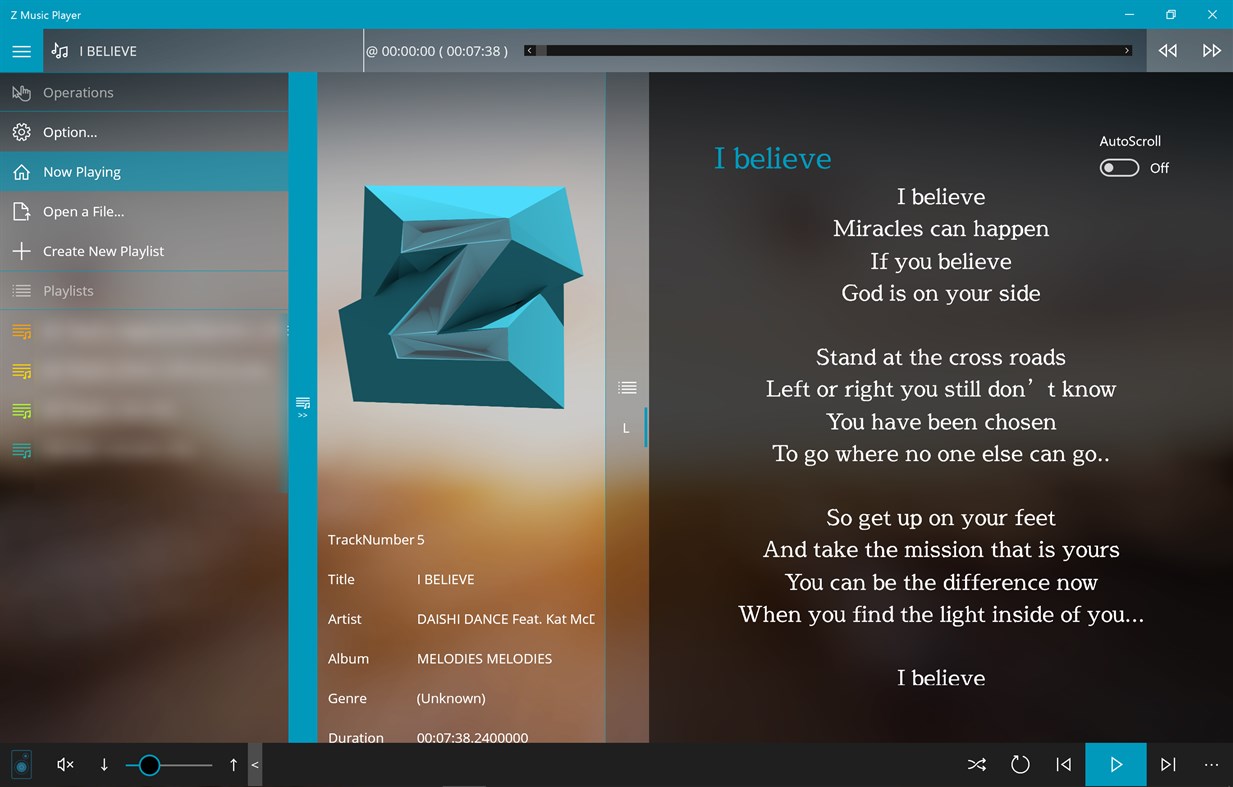Screen dimensions: 1233x787
Task: Open the Playlists section icon
Action: [x=20, y=291]
